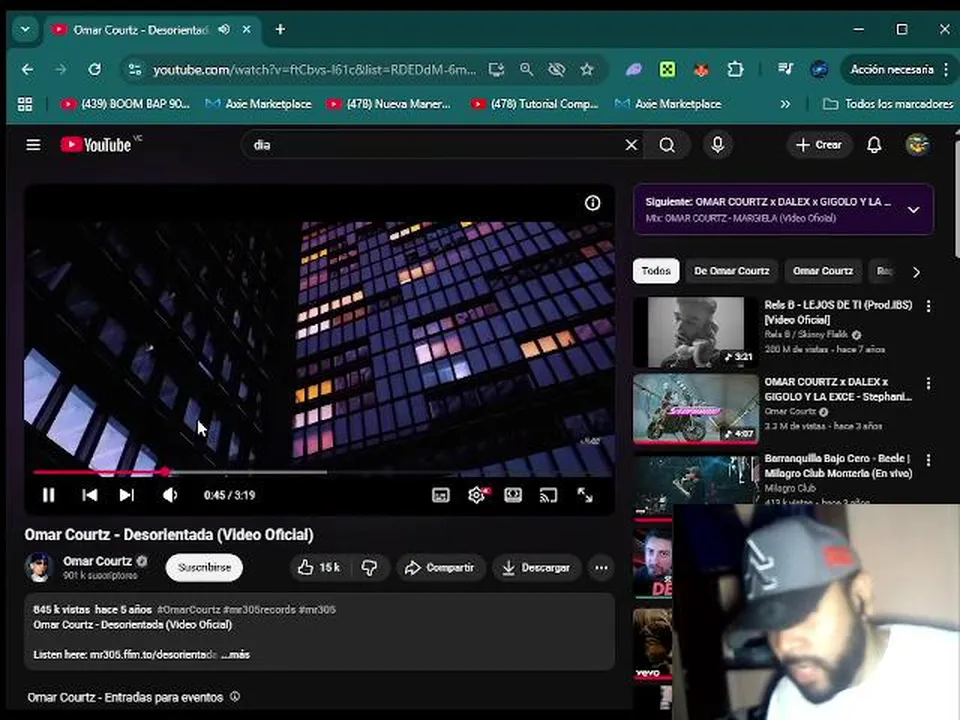This screenshot has height=720, width=960.
Task: Go to YouTube home via logo
Action: (96, 145)
